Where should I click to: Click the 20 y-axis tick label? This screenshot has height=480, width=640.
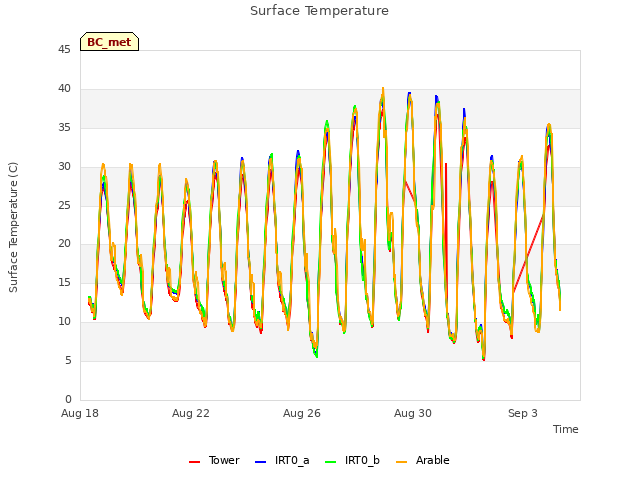[64, 243]
